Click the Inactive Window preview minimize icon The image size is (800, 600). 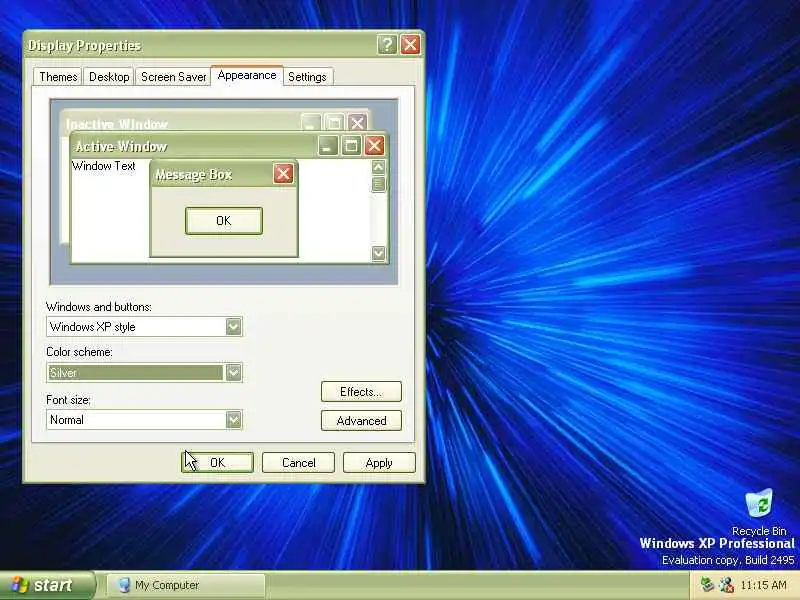(x=311, y=123)
